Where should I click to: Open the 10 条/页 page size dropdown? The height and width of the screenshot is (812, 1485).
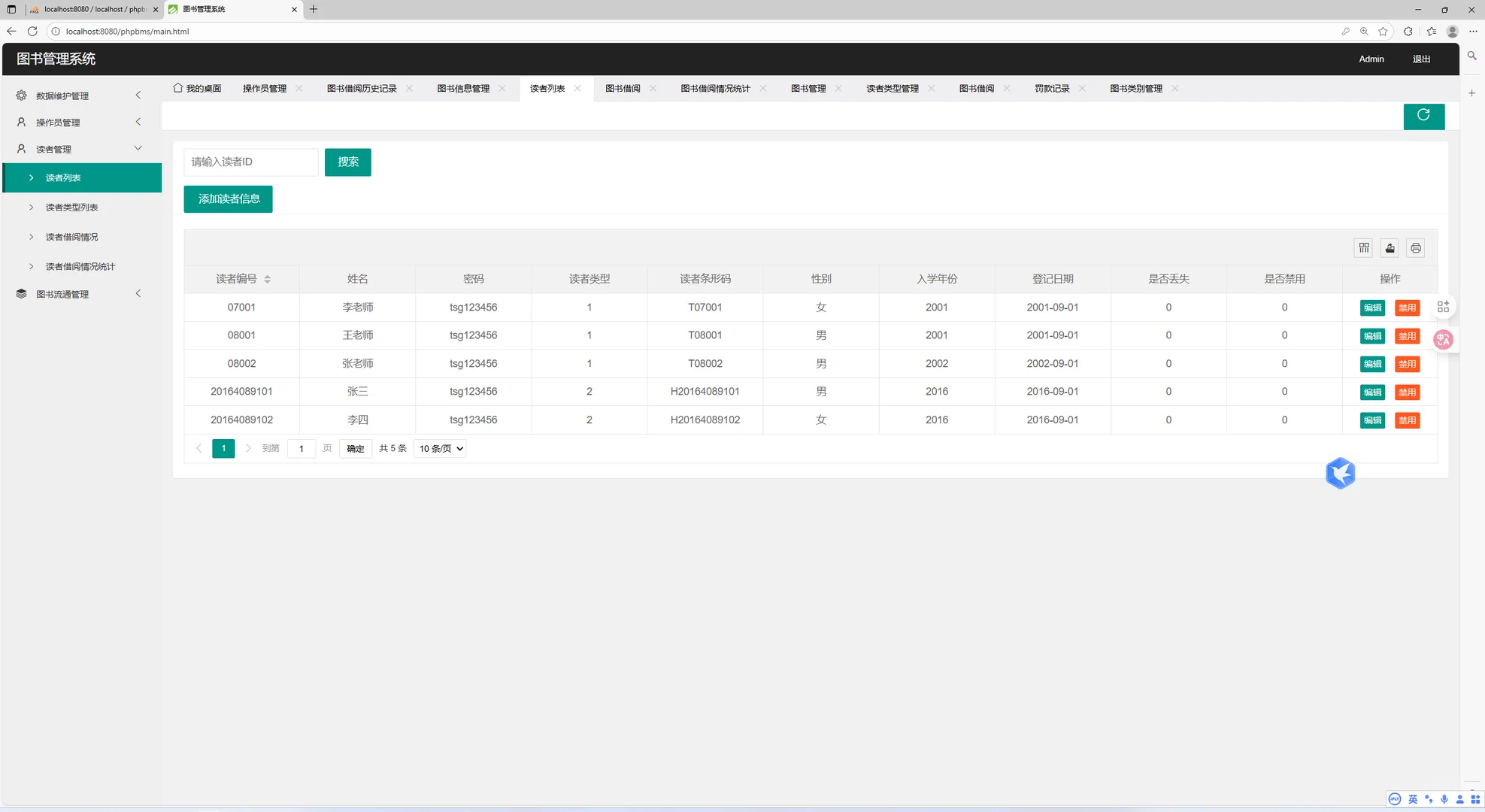[x=441, y=449]
